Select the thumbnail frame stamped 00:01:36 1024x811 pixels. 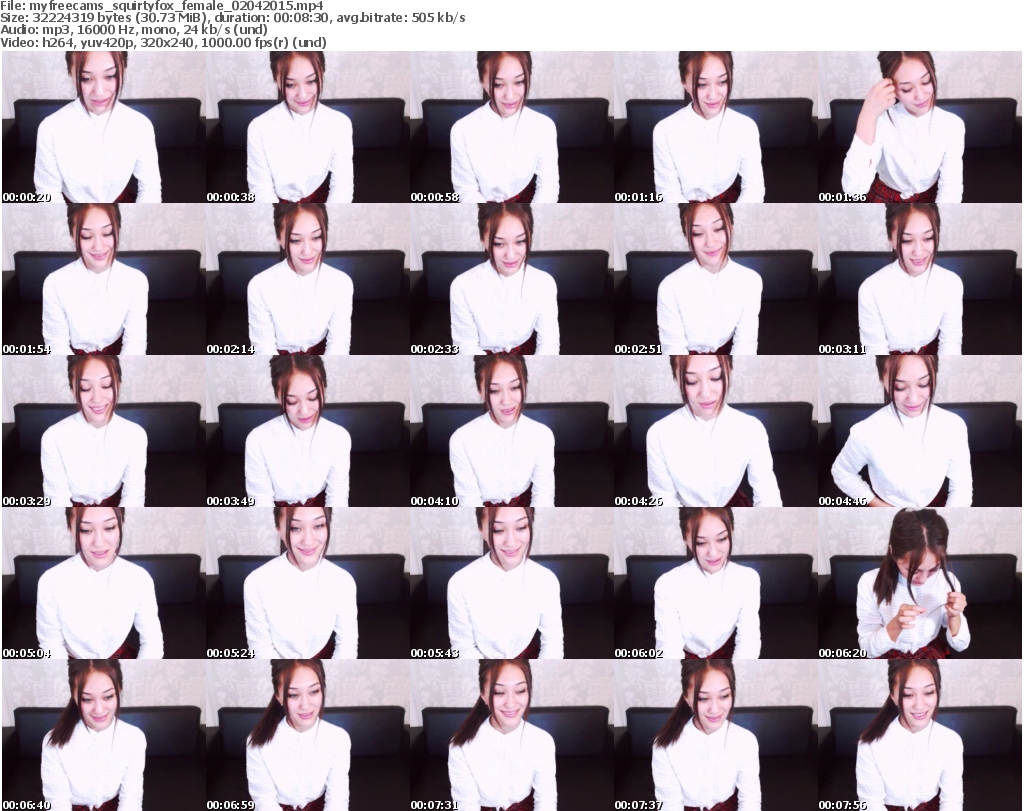point(920,127)
